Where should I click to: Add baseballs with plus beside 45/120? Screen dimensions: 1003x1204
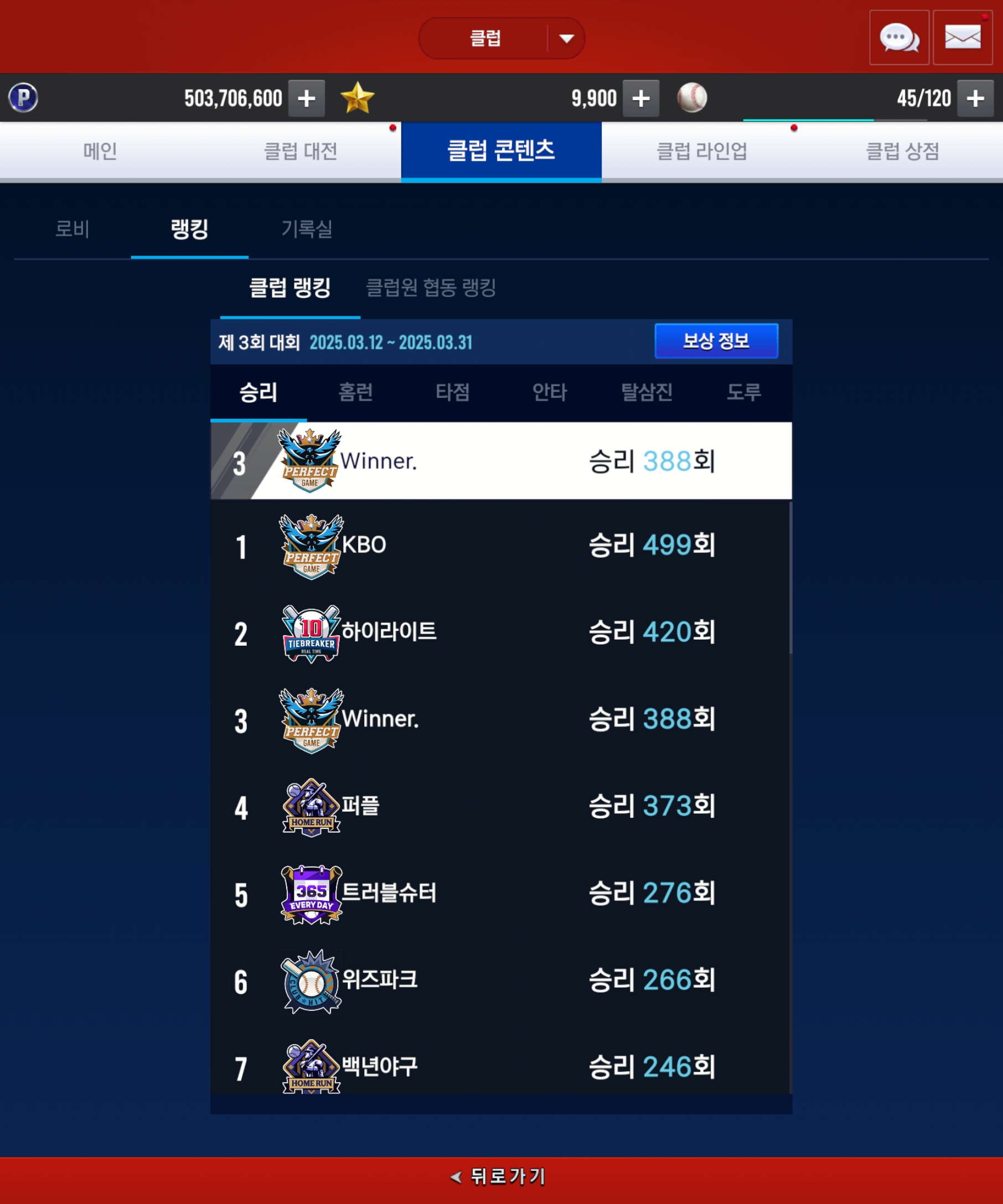[x=975, y=98]
